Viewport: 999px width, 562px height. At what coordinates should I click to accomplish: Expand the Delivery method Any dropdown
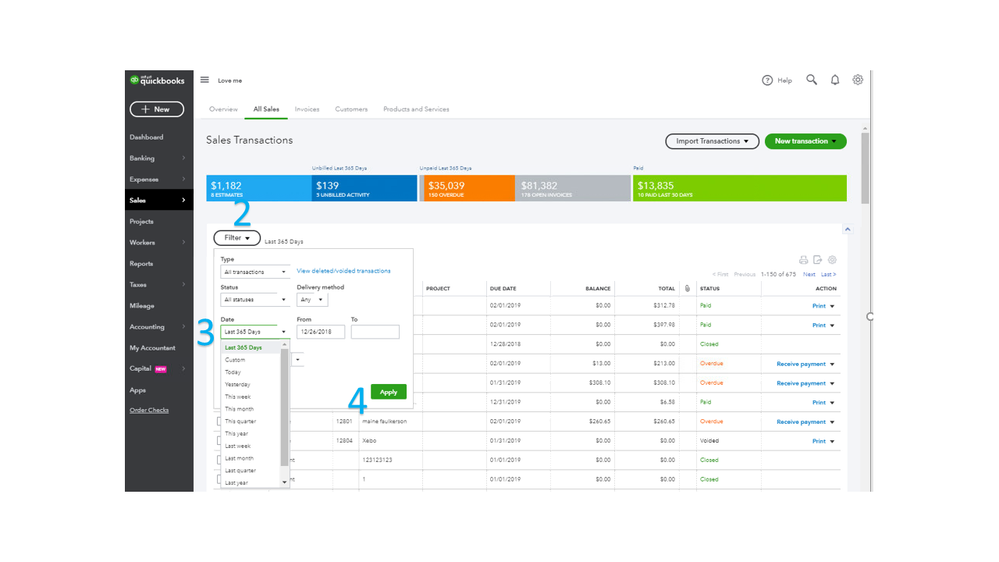click(x=312, y=299)
